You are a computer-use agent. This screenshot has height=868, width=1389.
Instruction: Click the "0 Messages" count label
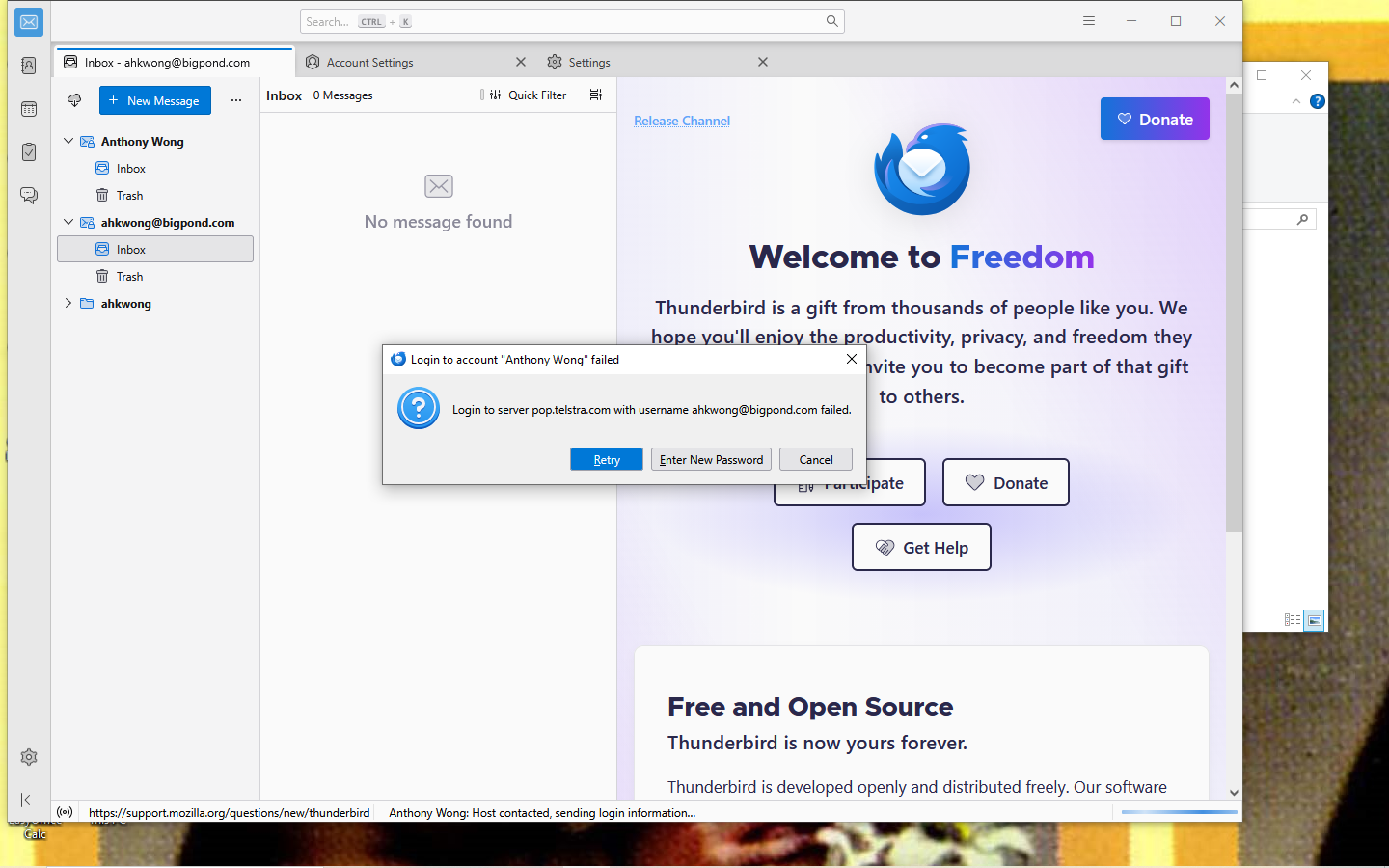(x=342, y=95)
